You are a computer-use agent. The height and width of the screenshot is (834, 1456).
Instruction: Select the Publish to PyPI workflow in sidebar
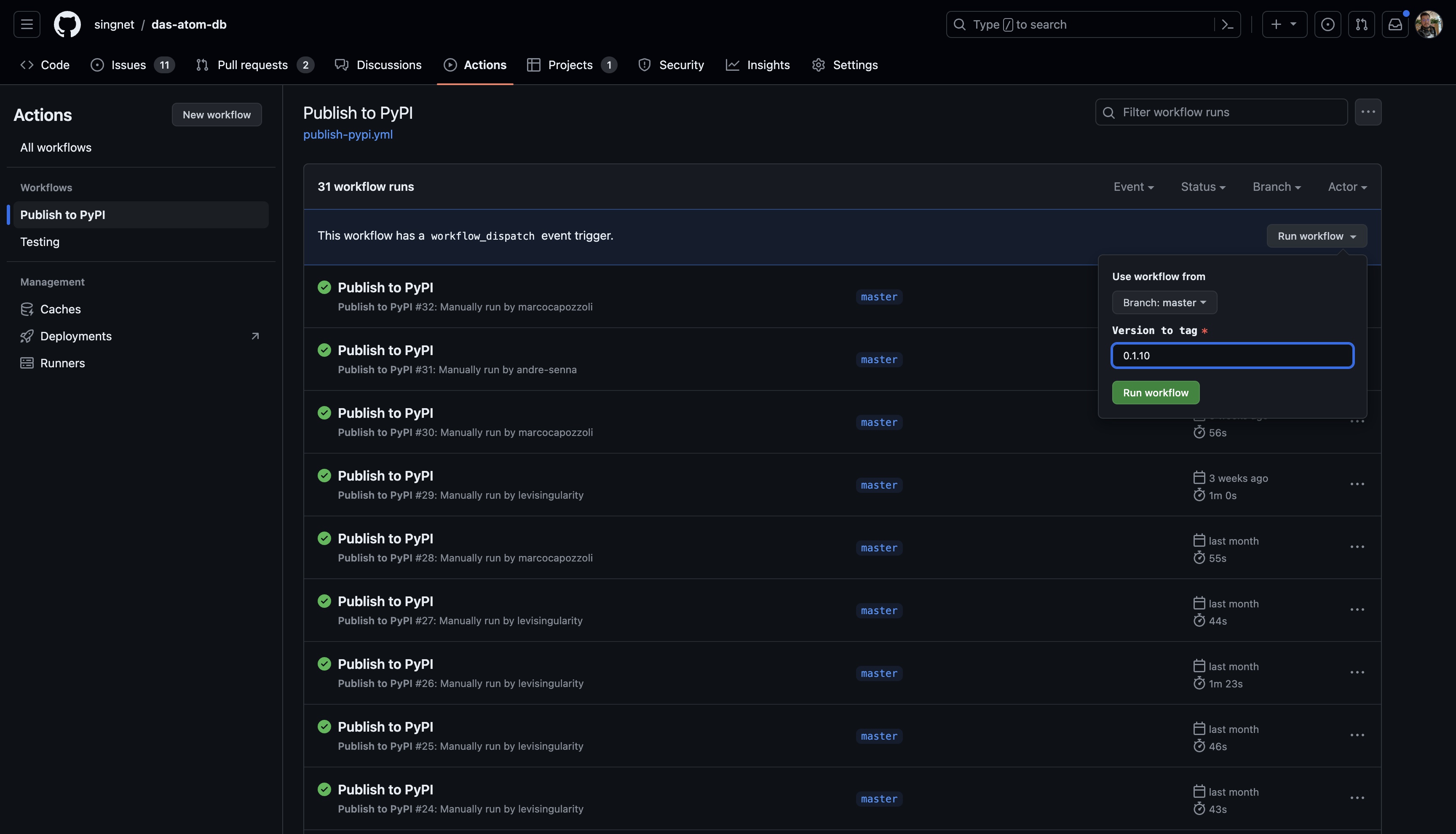(x=140, y=215)
